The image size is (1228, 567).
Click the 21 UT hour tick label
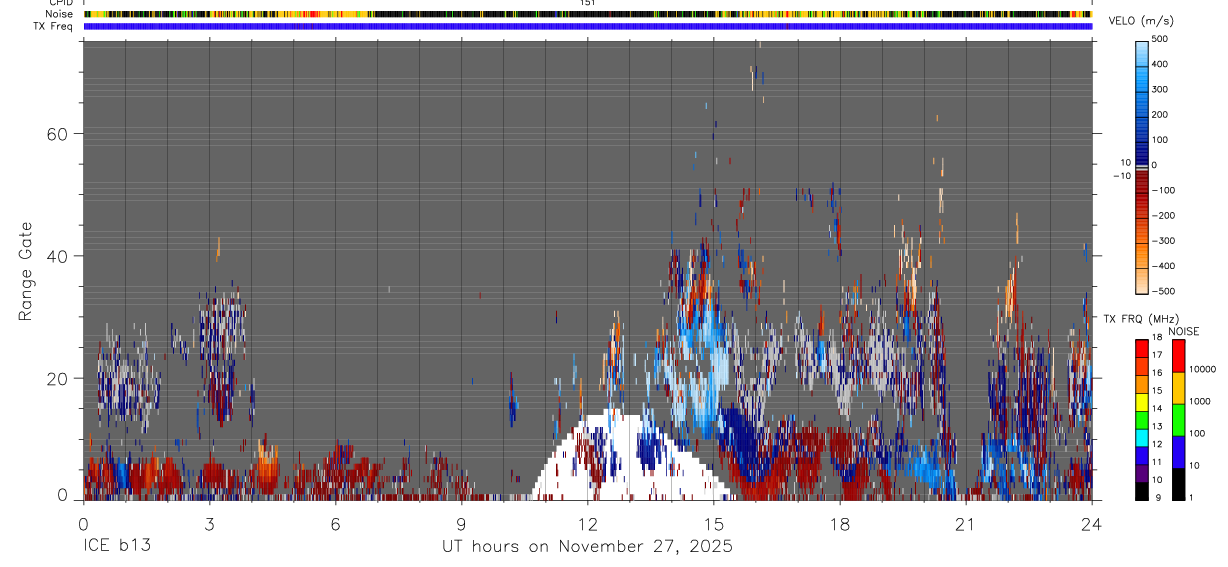point(966,523)
